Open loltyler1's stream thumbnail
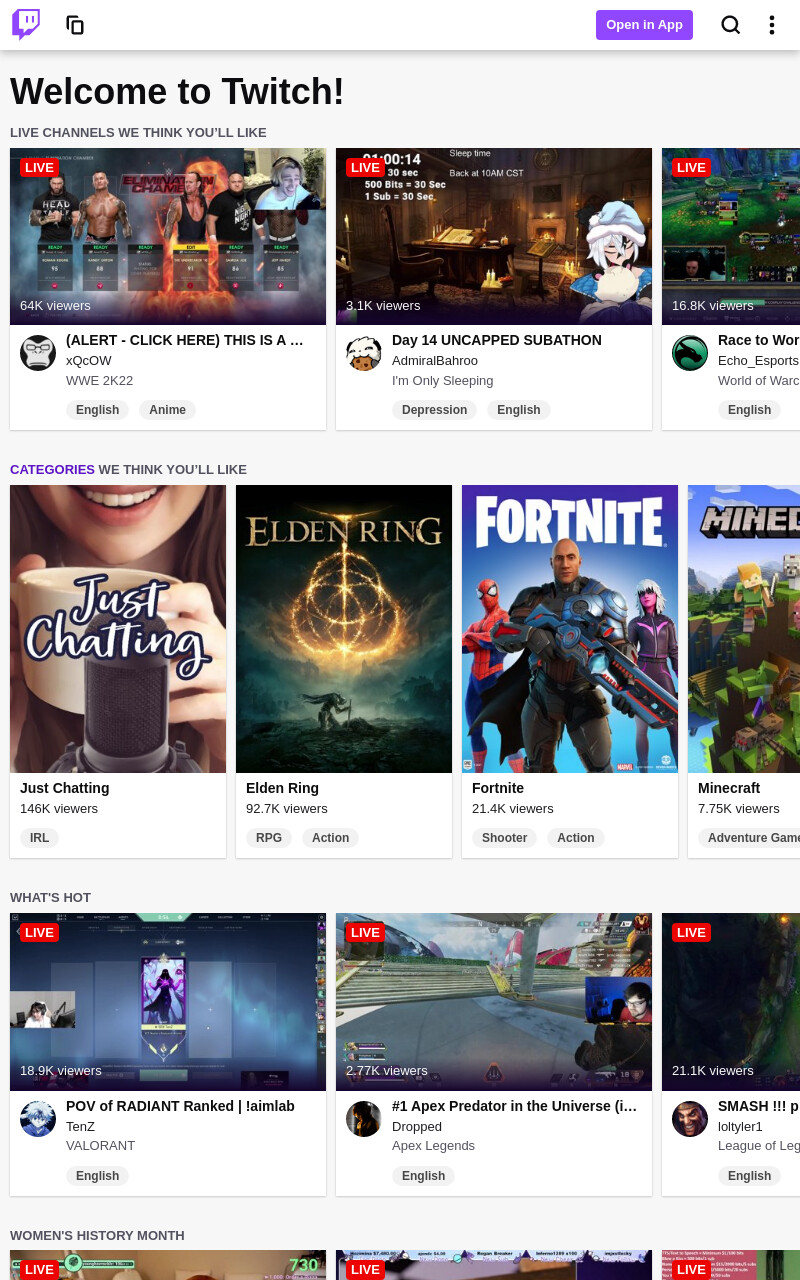The image size is (800, 1280). coord(731,1002)
